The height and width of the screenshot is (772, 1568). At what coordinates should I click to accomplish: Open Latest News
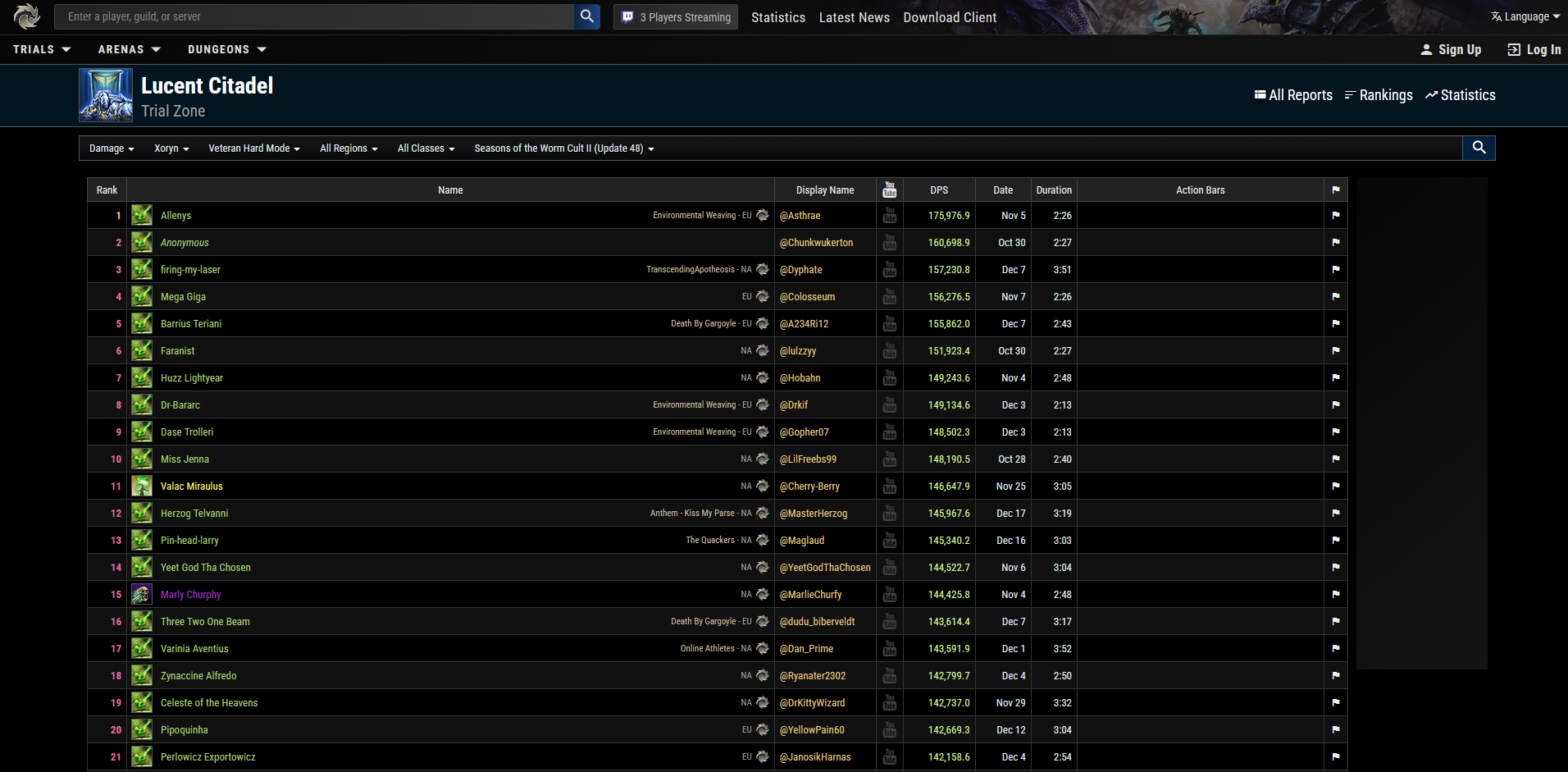point(855,17)
